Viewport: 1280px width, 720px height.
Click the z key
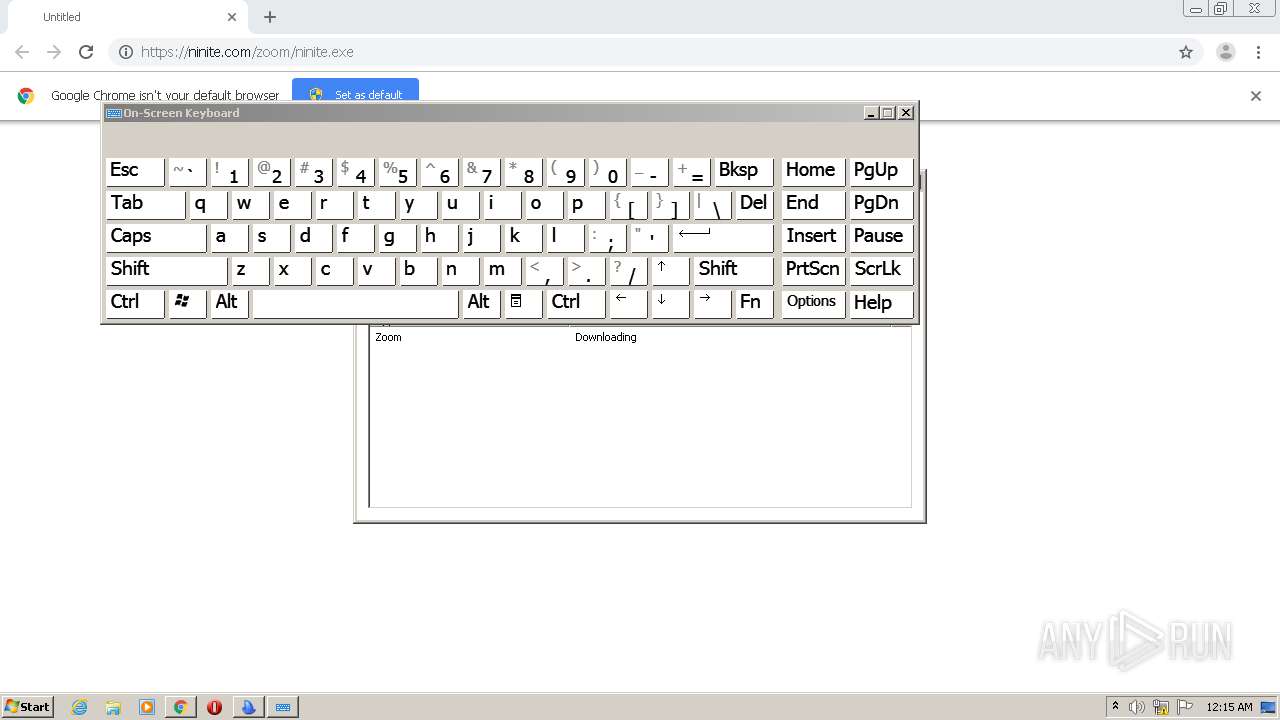[x=250, y=270]
